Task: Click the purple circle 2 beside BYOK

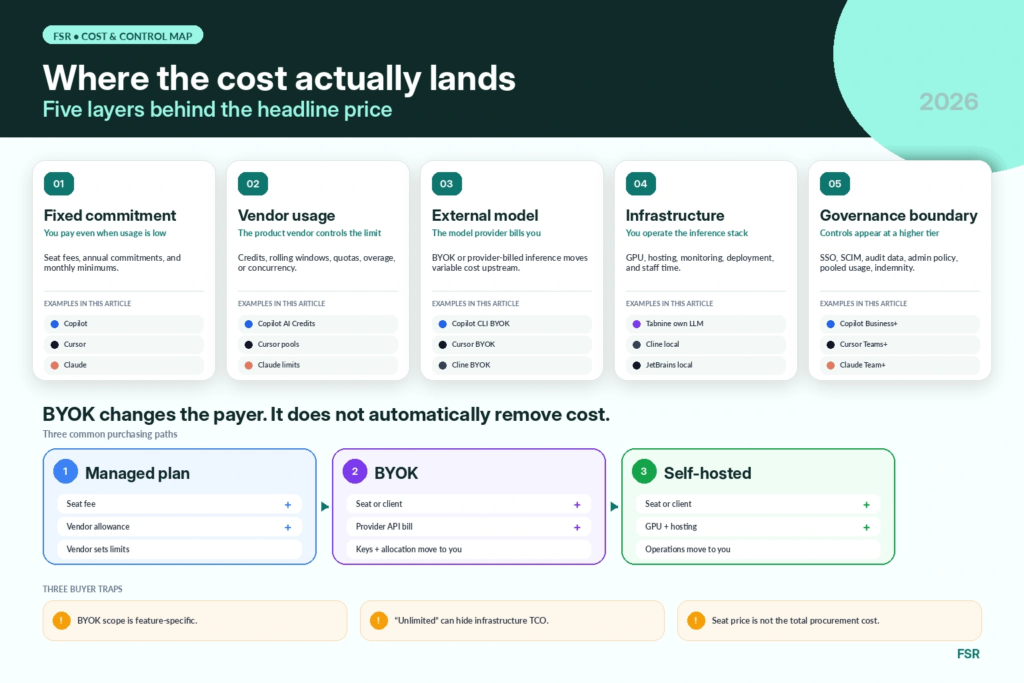Action: (x=355, y=471)
